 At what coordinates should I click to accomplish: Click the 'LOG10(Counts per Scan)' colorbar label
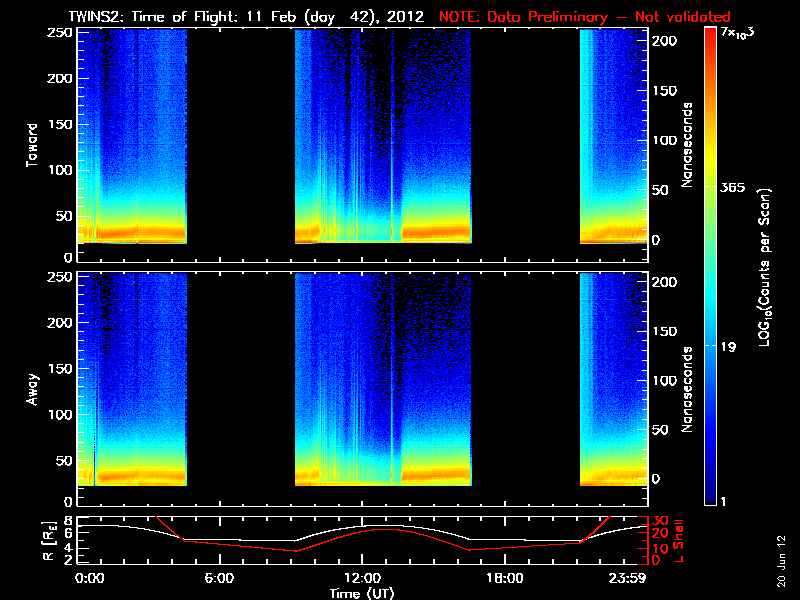[763, 267]
